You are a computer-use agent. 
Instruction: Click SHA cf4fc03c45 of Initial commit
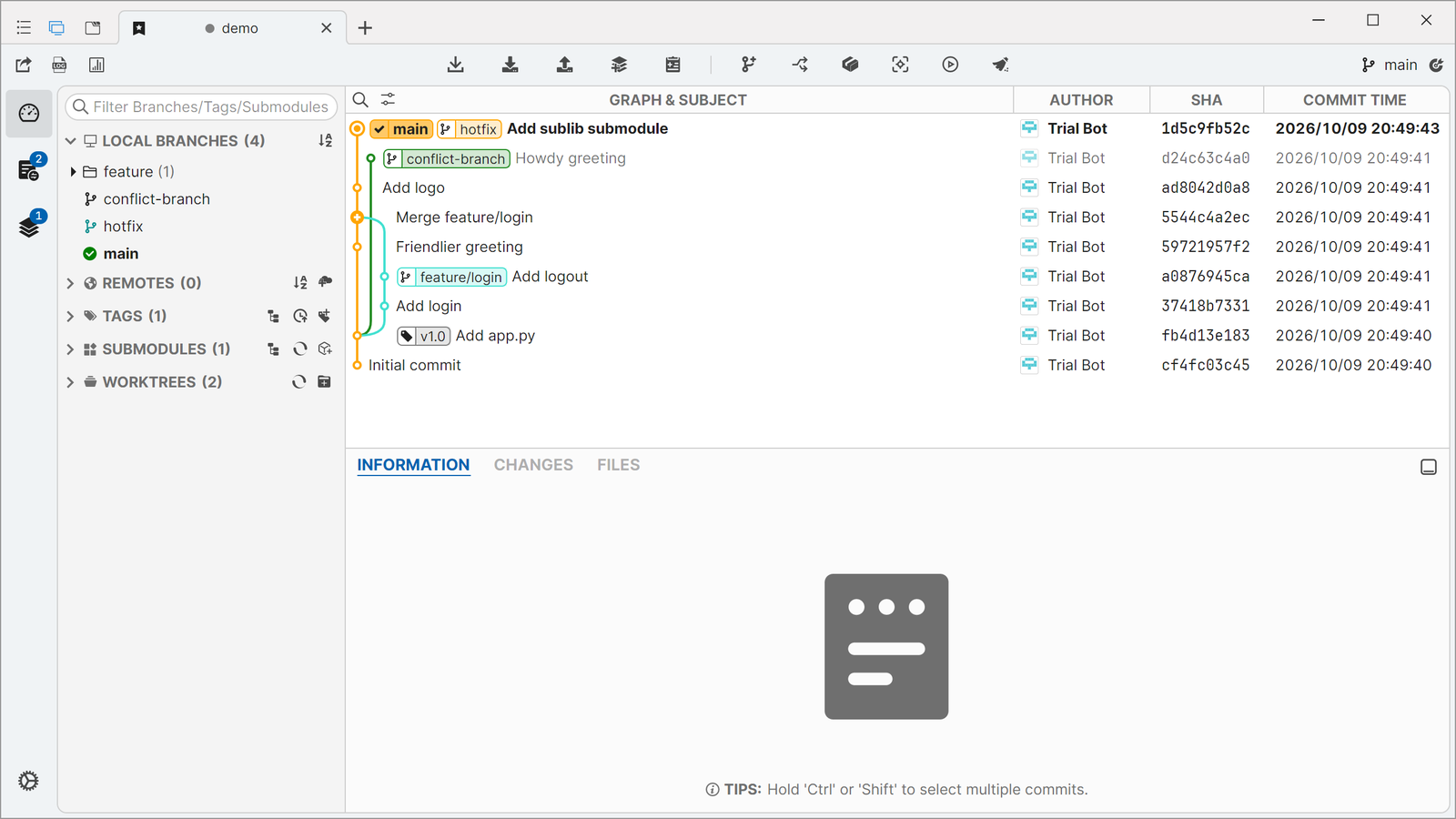click(x=1206, y=365)
